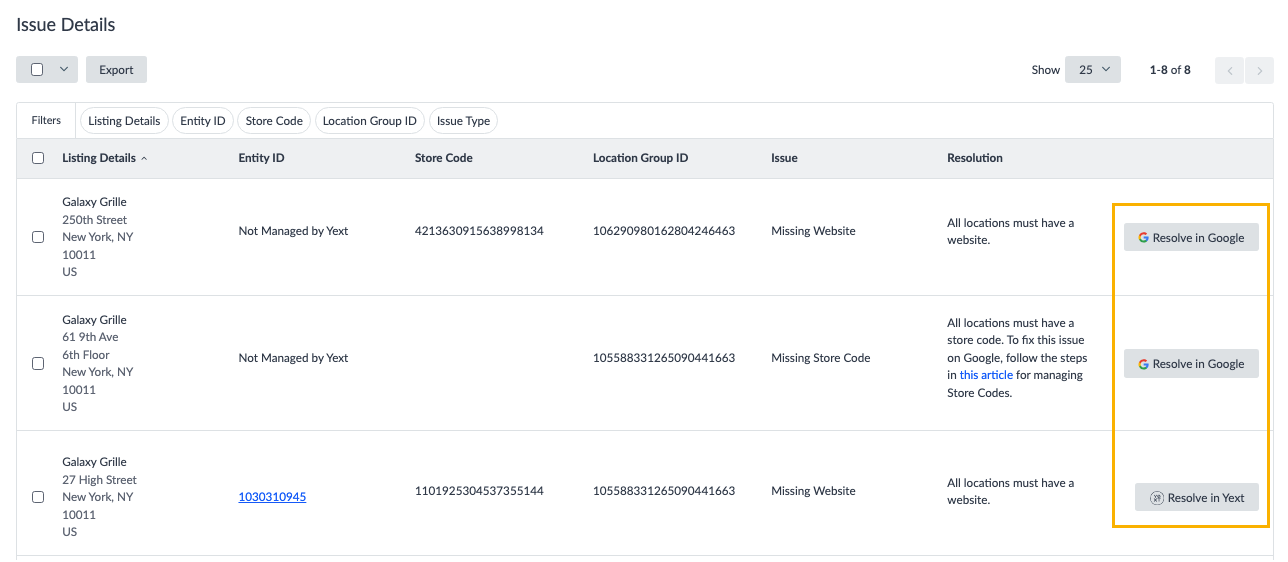Open the Listing Details filter chip
Viewport: 1288px width, 562px height.
(x=124, y=121)
